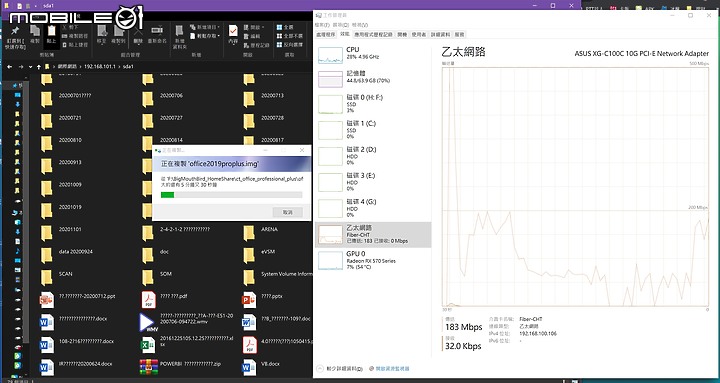The width and height of the screenshot is (720, 383).
Task: Open Task Manager File (檔案) menu
Action: [323, 24]
